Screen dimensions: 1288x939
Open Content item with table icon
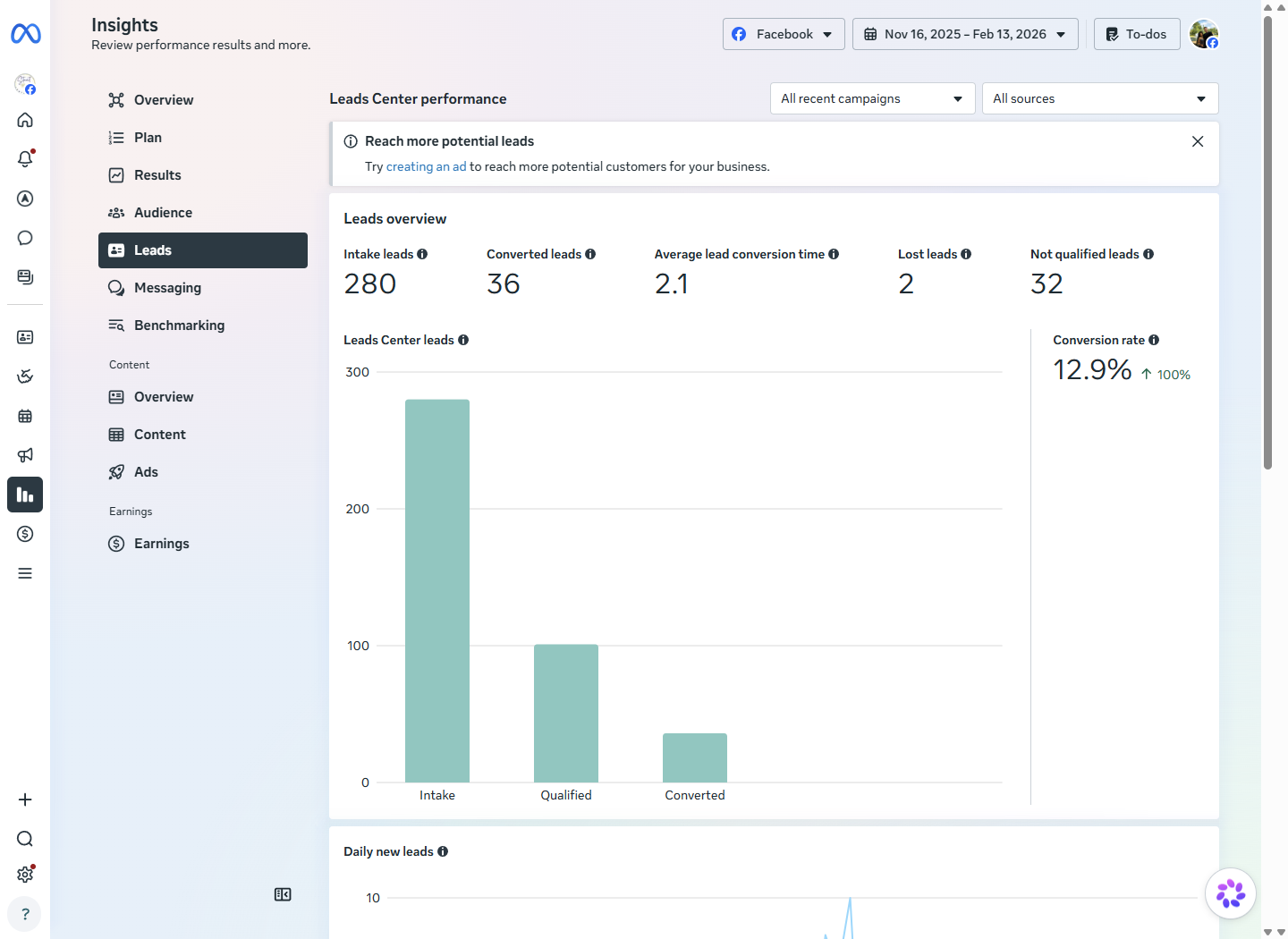pyautogui.click(x=203, y=435)
